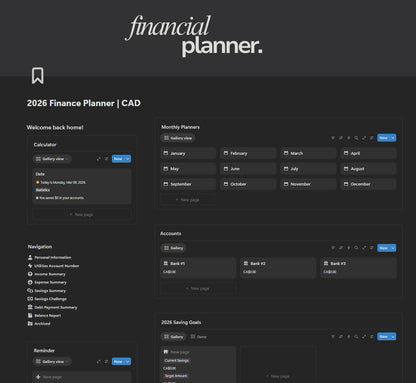Open Calculator Date card

(x=82, y=186)
